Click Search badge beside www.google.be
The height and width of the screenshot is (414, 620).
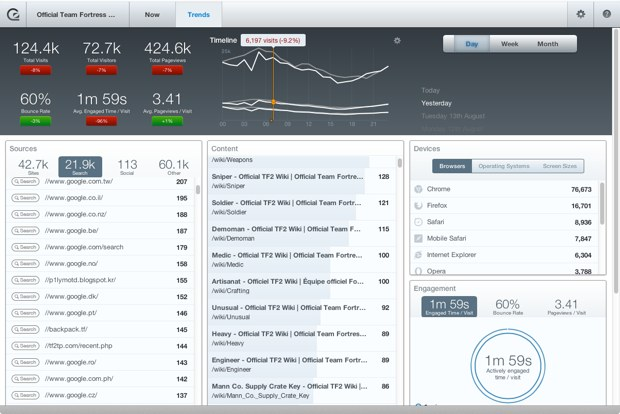pyautogui.click(x=25, y=231)
